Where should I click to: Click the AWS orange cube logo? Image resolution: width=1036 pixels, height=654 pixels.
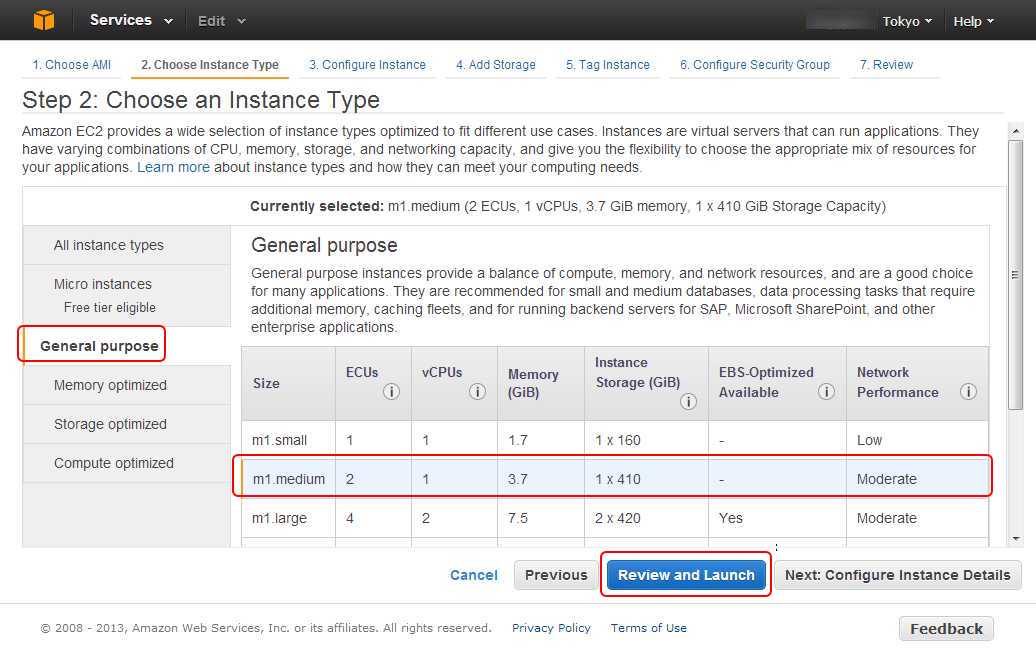click(x=43, y=20)
